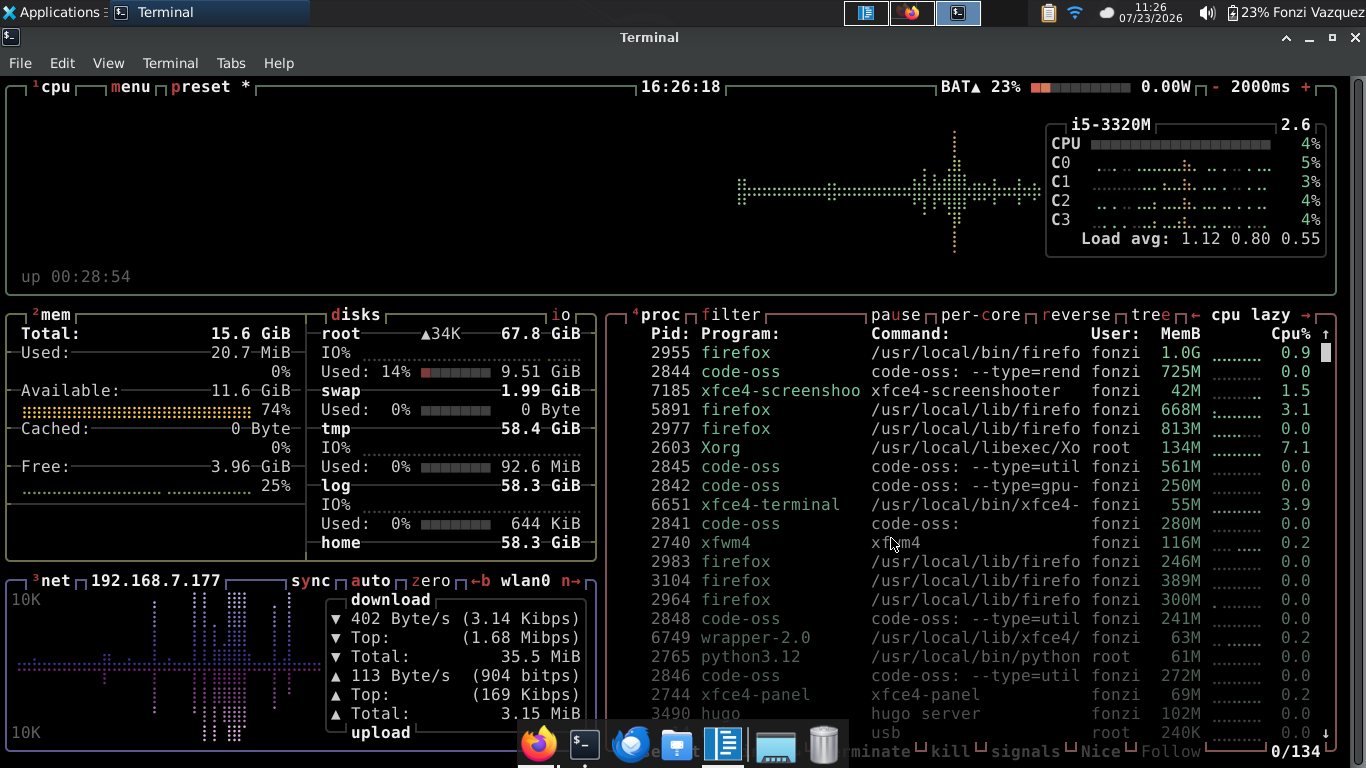Open the blue folder file manager dock icon
The width and height of the screenshot is (1366, 768).
pyautogui.click(x=677, y=745)
